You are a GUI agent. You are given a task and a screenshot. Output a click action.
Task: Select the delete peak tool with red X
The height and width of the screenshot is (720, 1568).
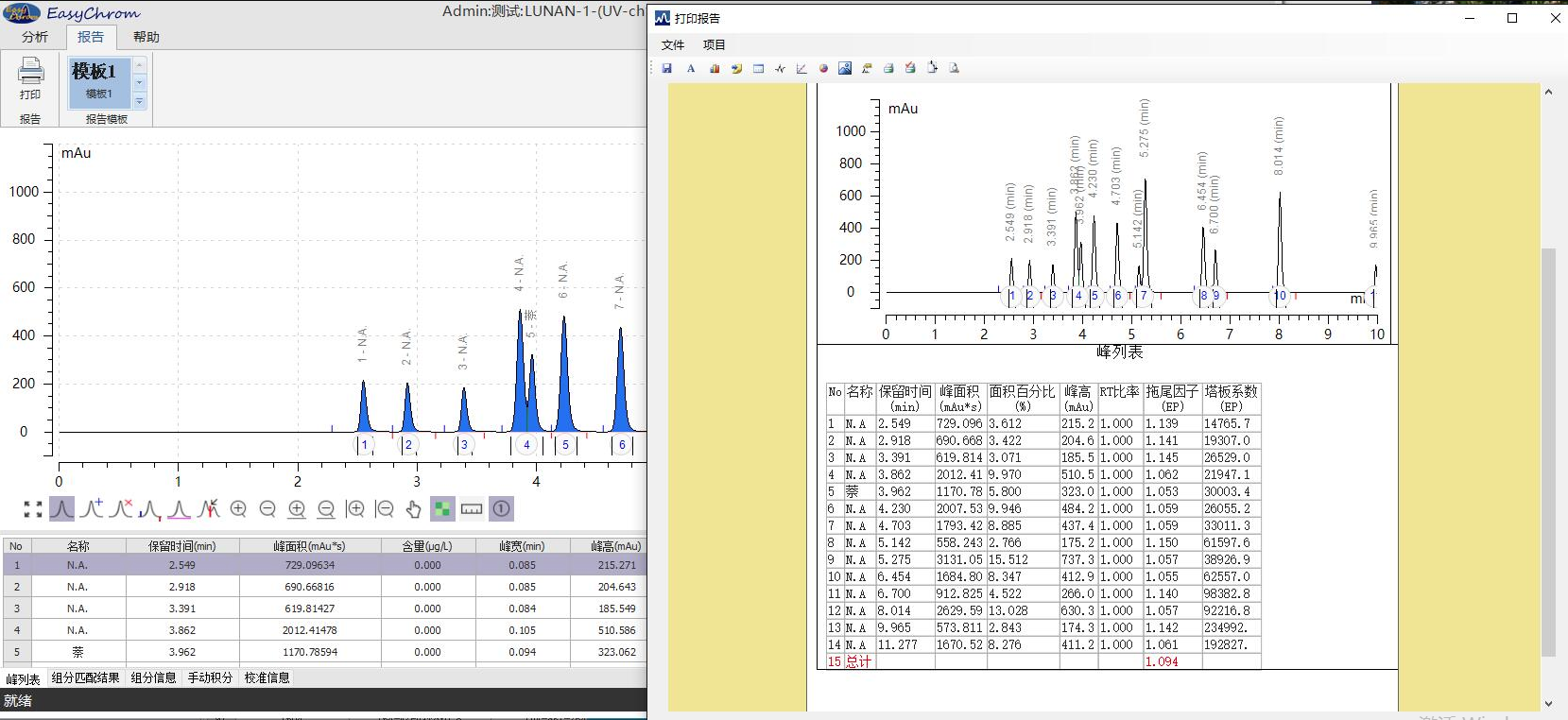coord(121,509)
